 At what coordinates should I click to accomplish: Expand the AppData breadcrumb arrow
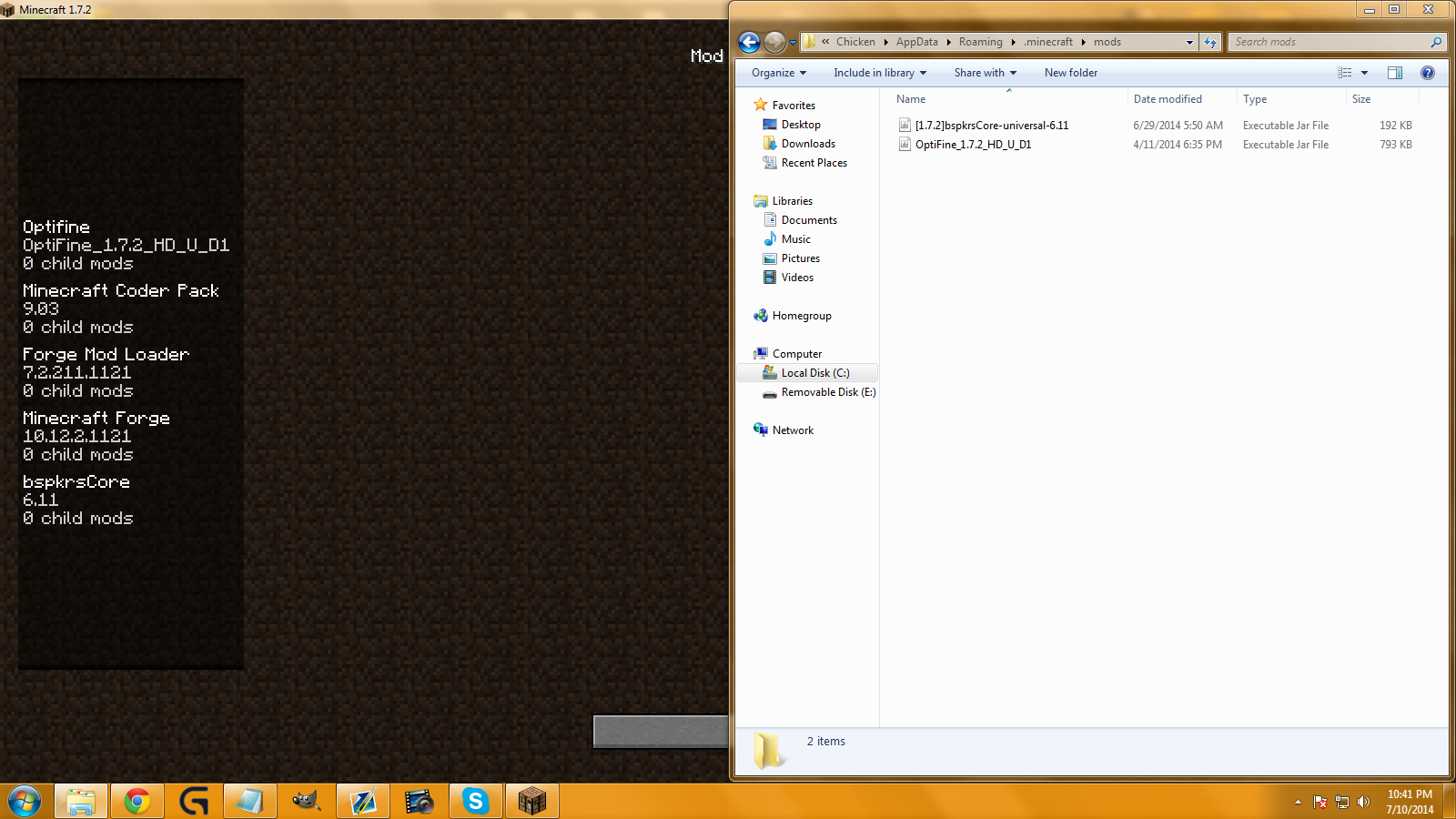pos(948,42)
